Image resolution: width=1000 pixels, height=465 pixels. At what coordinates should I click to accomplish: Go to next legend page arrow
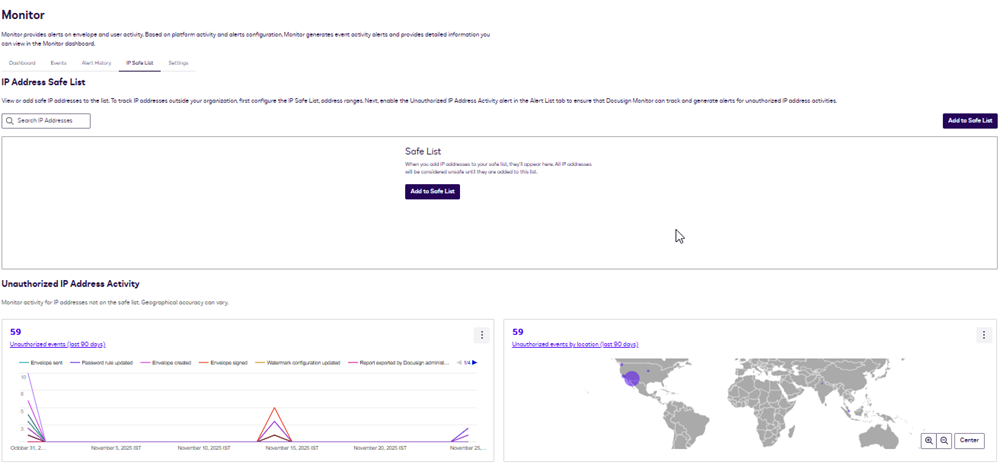coord(474,362)
